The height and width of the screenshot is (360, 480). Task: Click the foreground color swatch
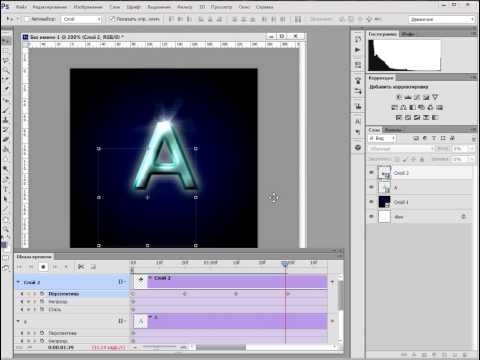(x=4, y=245)
